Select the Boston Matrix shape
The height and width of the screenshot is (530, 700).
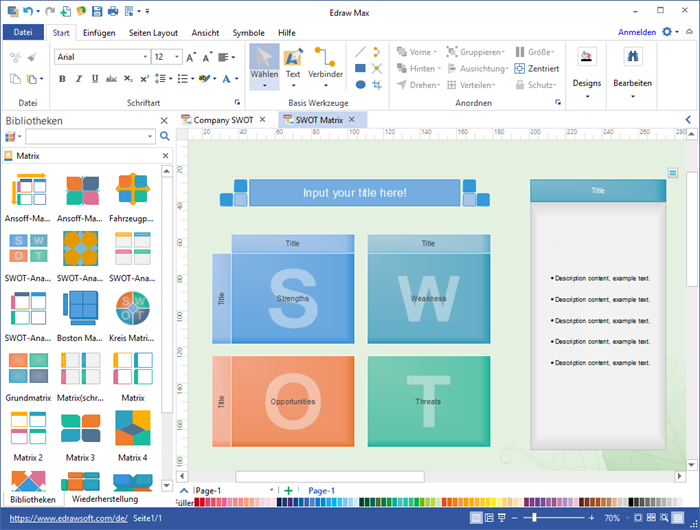point(81,310)
